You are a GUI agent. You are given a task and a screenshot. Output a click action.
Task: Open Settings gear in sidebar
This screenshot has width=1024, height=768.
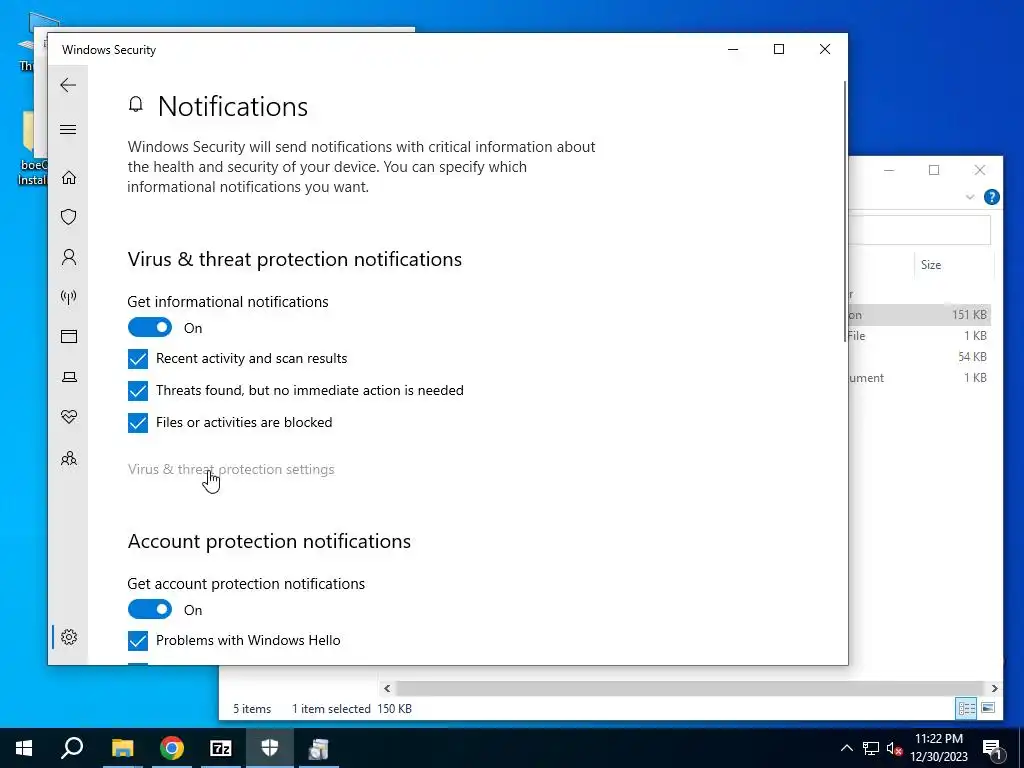tap(69, 637)
